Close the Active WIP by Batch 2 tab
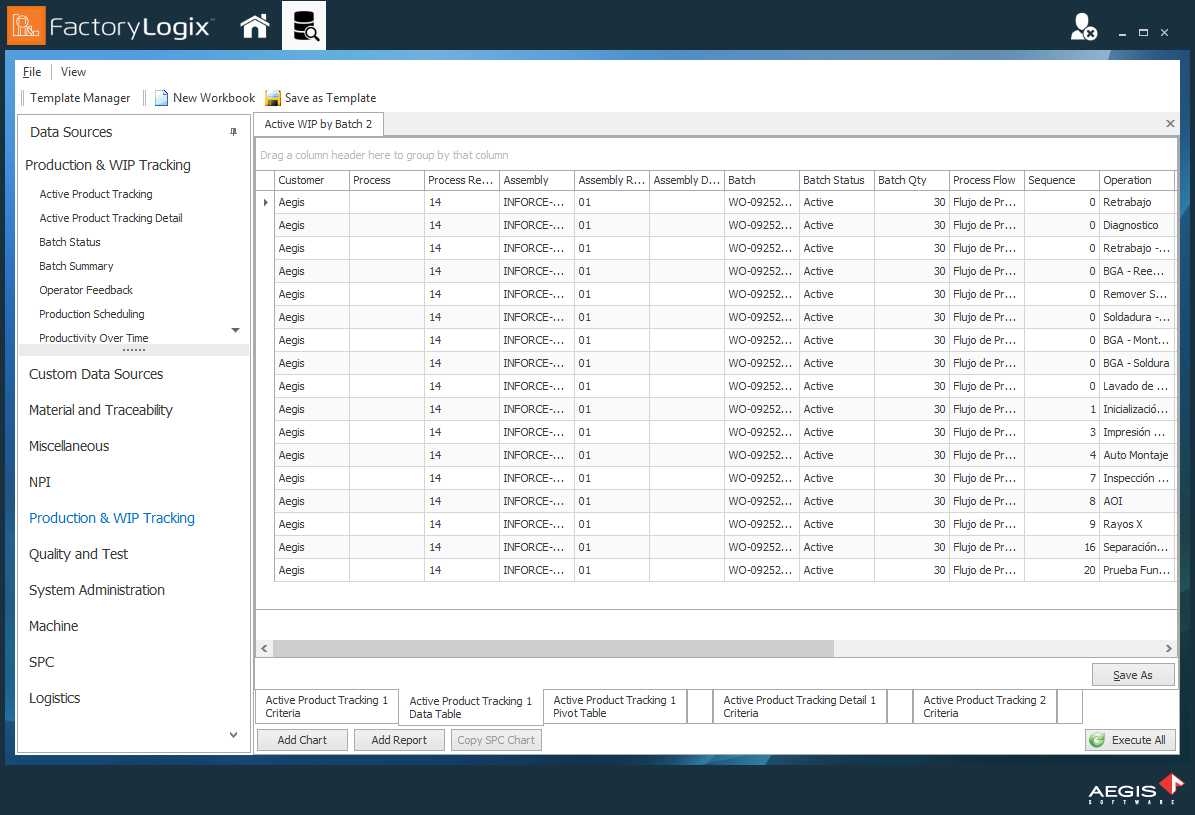The width and height of the screenshot is (1195, 815). tap(1170, 123)
